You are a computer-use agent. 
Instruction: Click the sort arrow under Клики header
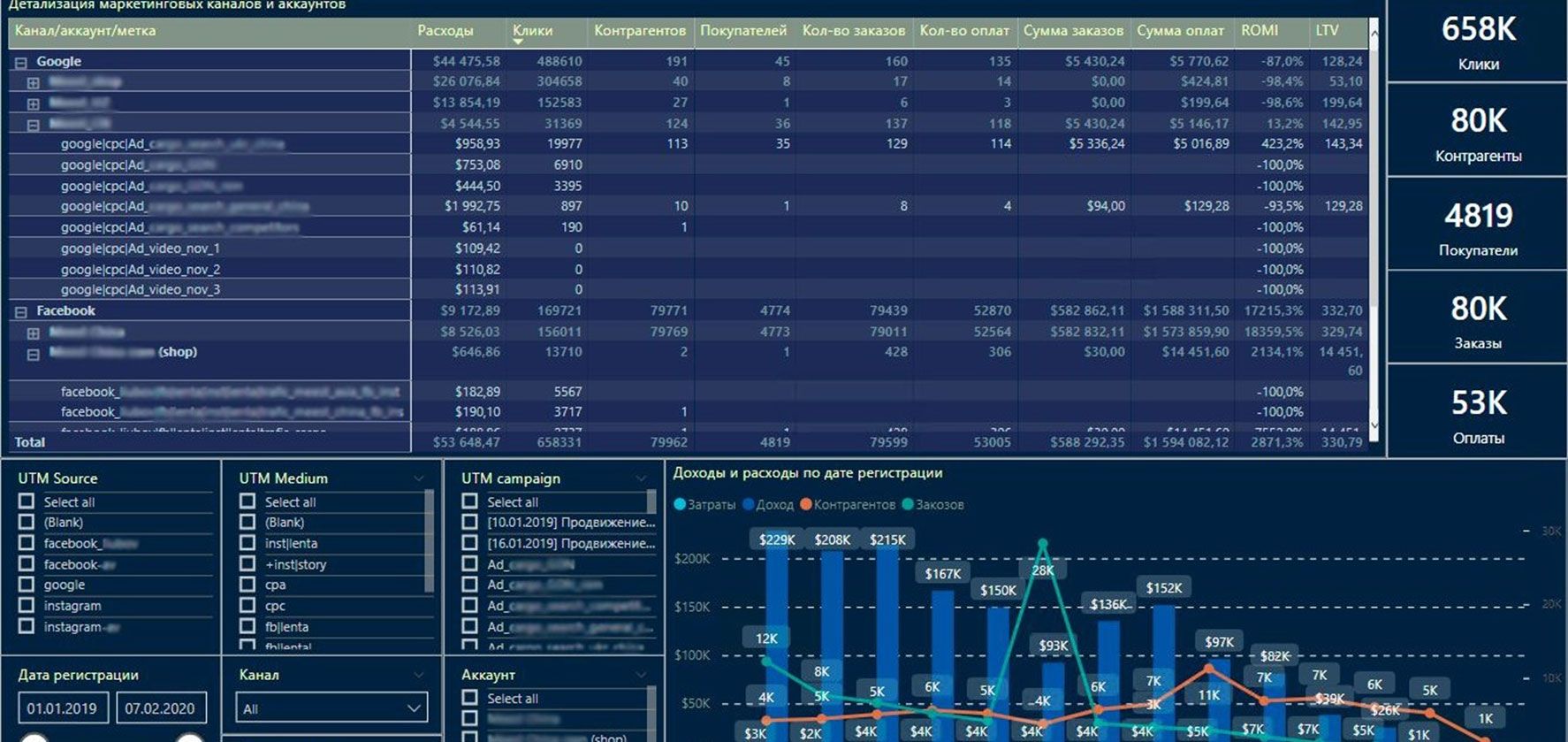tap(518, 42)
